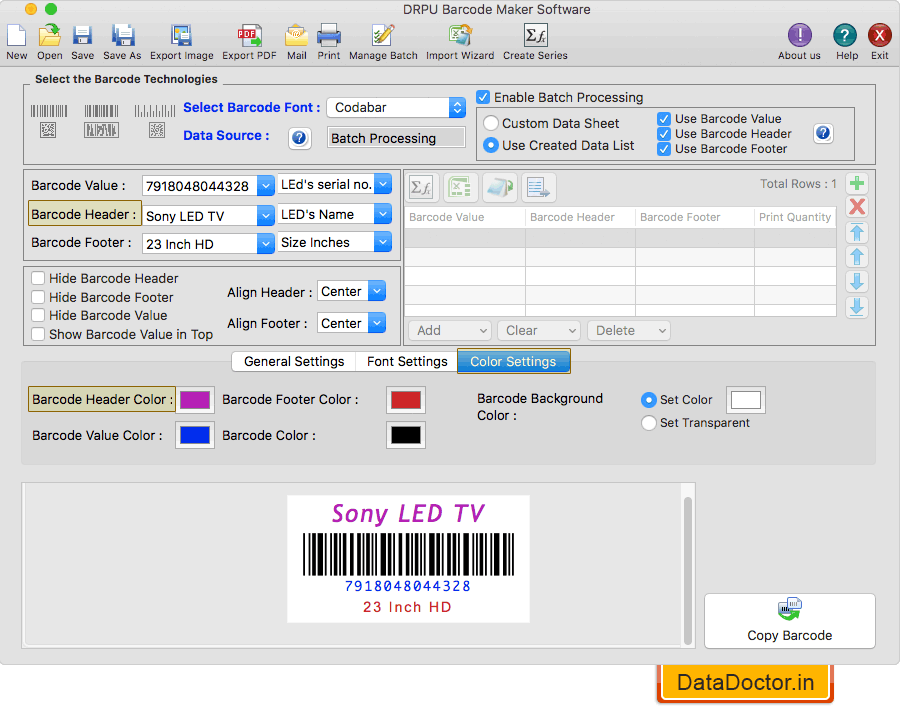Enable the Custom Data Sheet option

(x=489, y=123)
